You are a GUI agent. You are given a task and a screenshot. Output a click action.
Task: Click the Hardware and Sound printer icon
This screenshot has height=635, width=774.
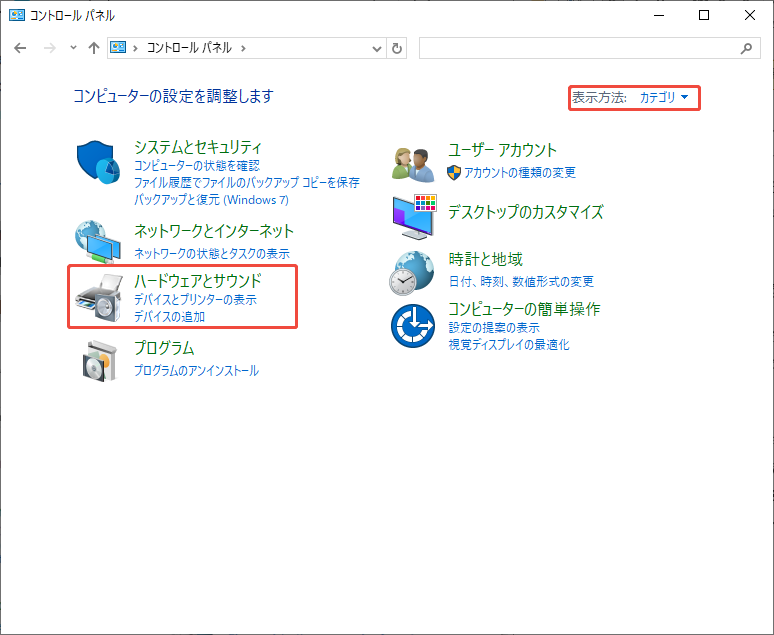(99, 299)
